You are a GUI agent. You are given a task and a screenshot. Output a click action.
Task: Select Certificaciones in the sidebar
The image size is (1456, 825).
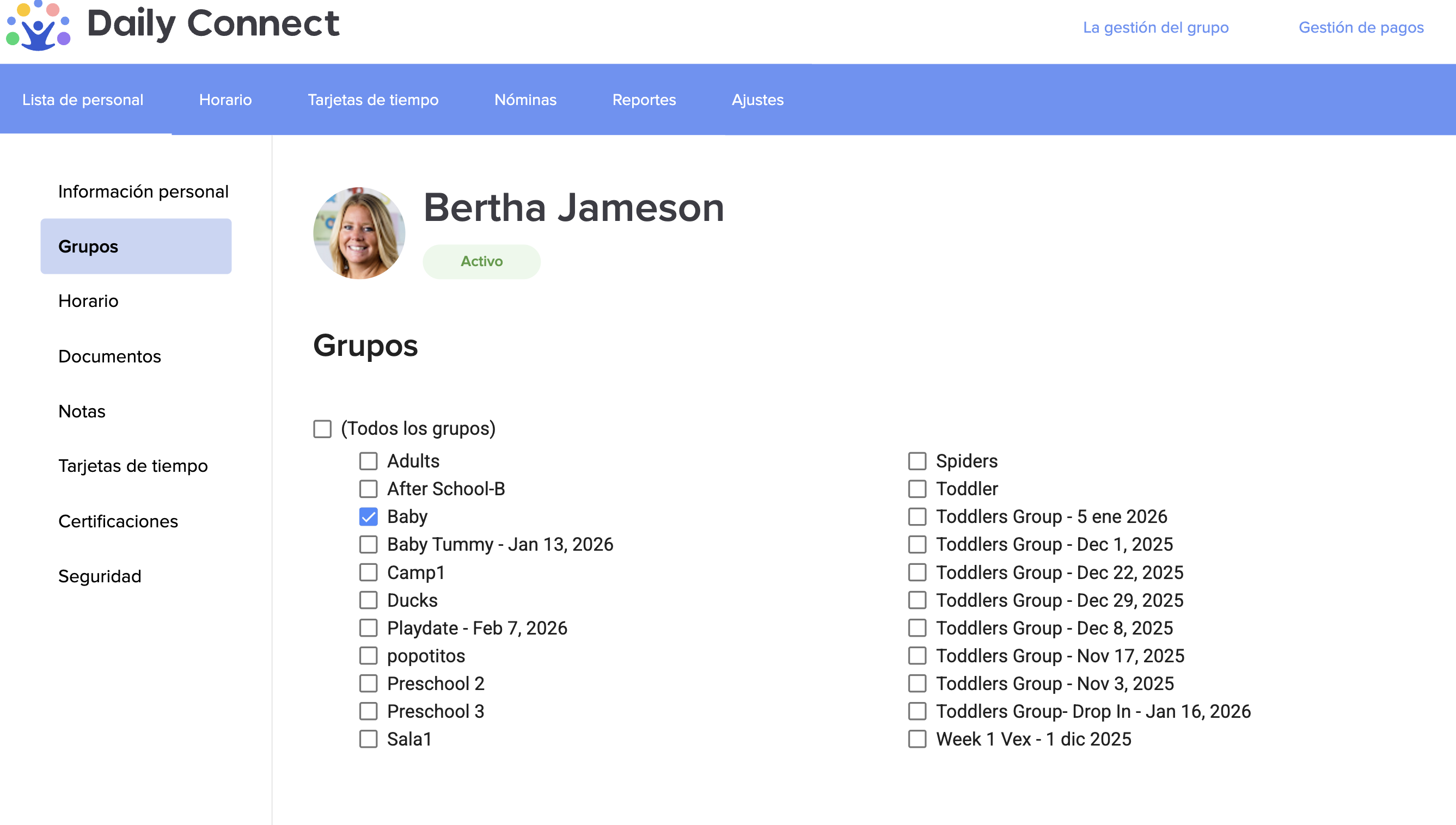tap(118, 521)
